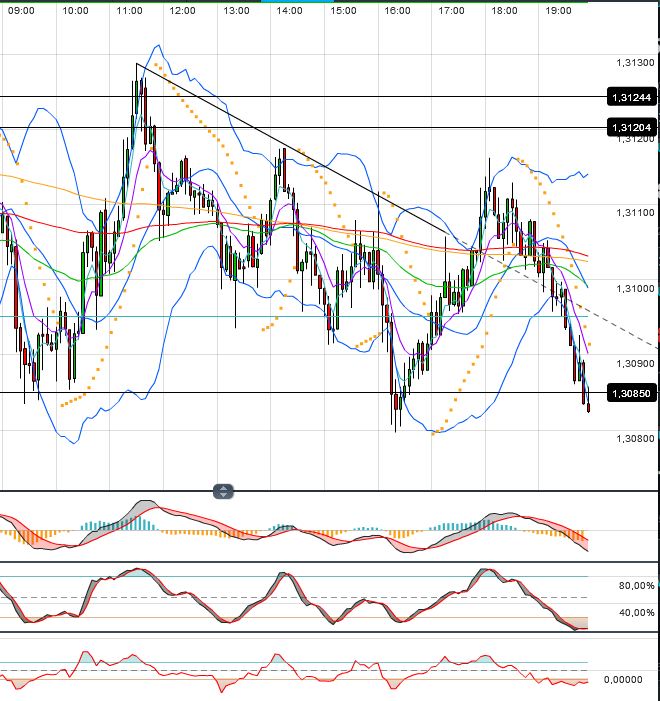Screen dimensions: 660x701
Task: Click the 17:00 time axis label
Action: pyautogui.click(x=451, y=10)
